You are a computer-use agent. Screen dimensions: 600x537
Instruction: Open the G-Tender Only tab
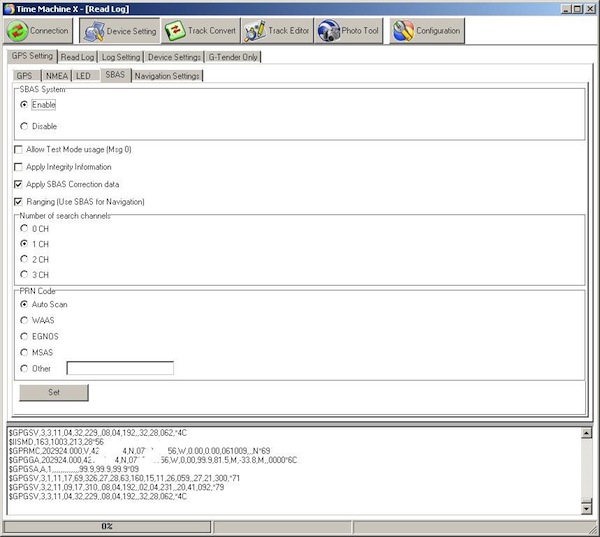pyautogui.click(x=233, y=57)
